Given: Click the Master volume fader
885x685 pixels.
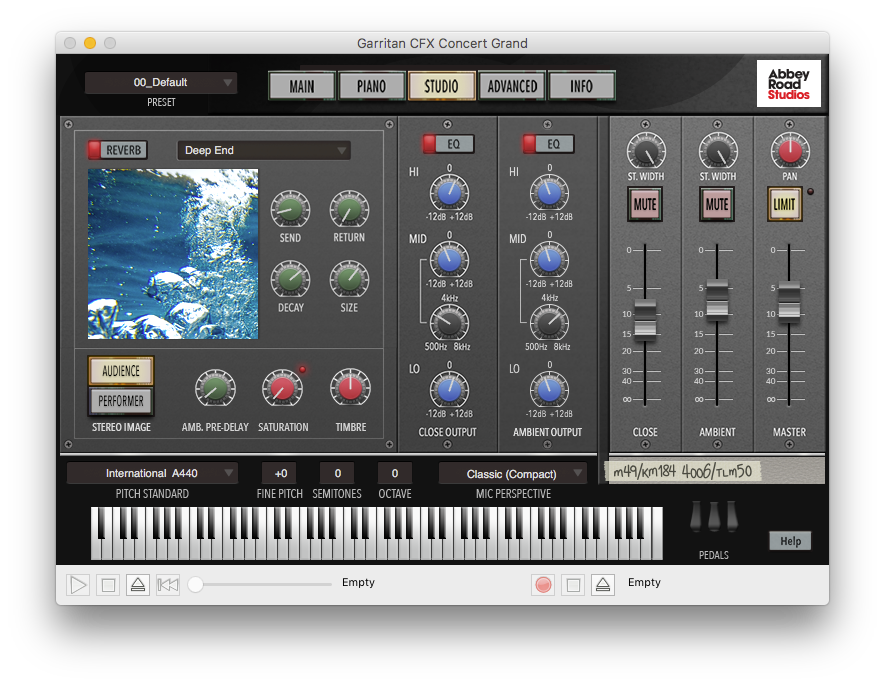Looking at the screenshot, I should coord(789,301).
